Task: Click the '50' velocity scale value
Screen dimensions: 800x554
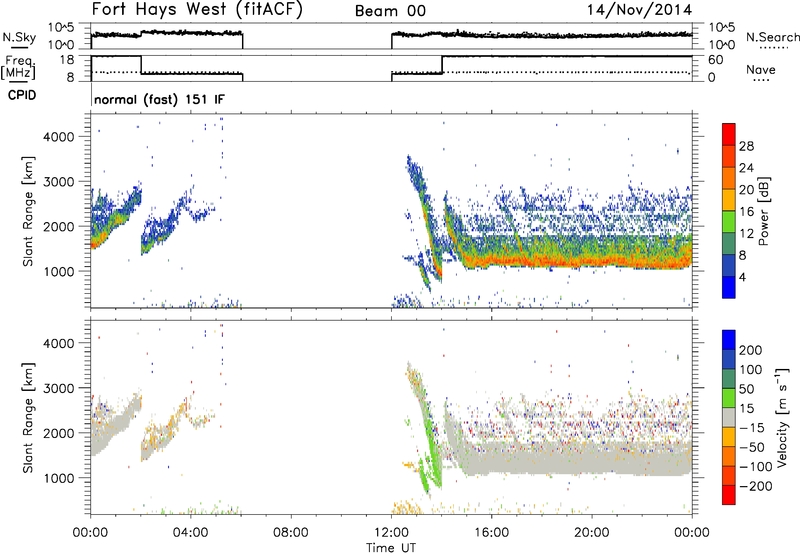Action: point(746,389)
